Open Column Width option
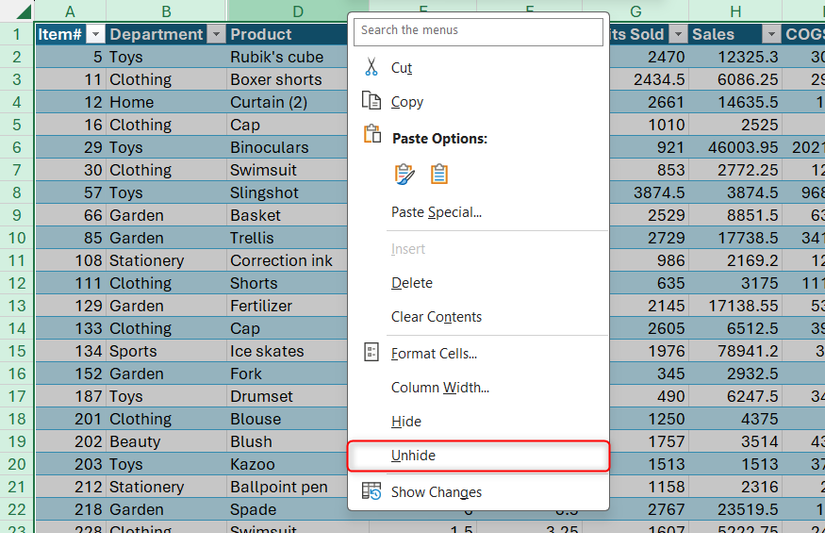 click(x=478, y=387)
